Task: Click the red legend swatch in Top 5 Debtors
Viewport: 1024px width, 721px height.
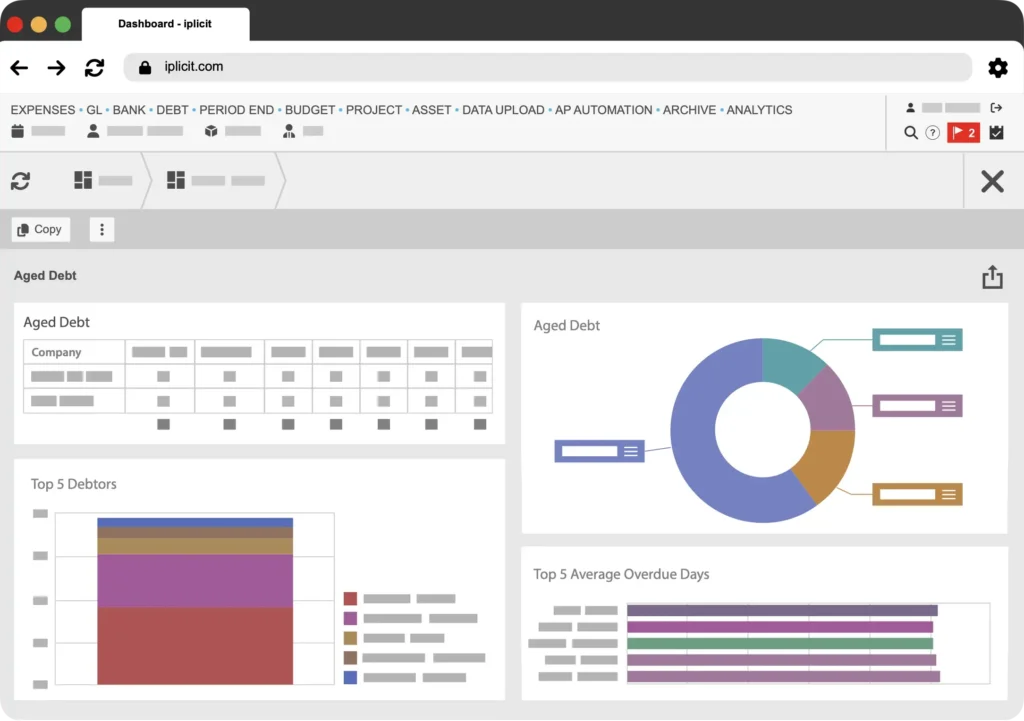Action: (x=350, y=598)
